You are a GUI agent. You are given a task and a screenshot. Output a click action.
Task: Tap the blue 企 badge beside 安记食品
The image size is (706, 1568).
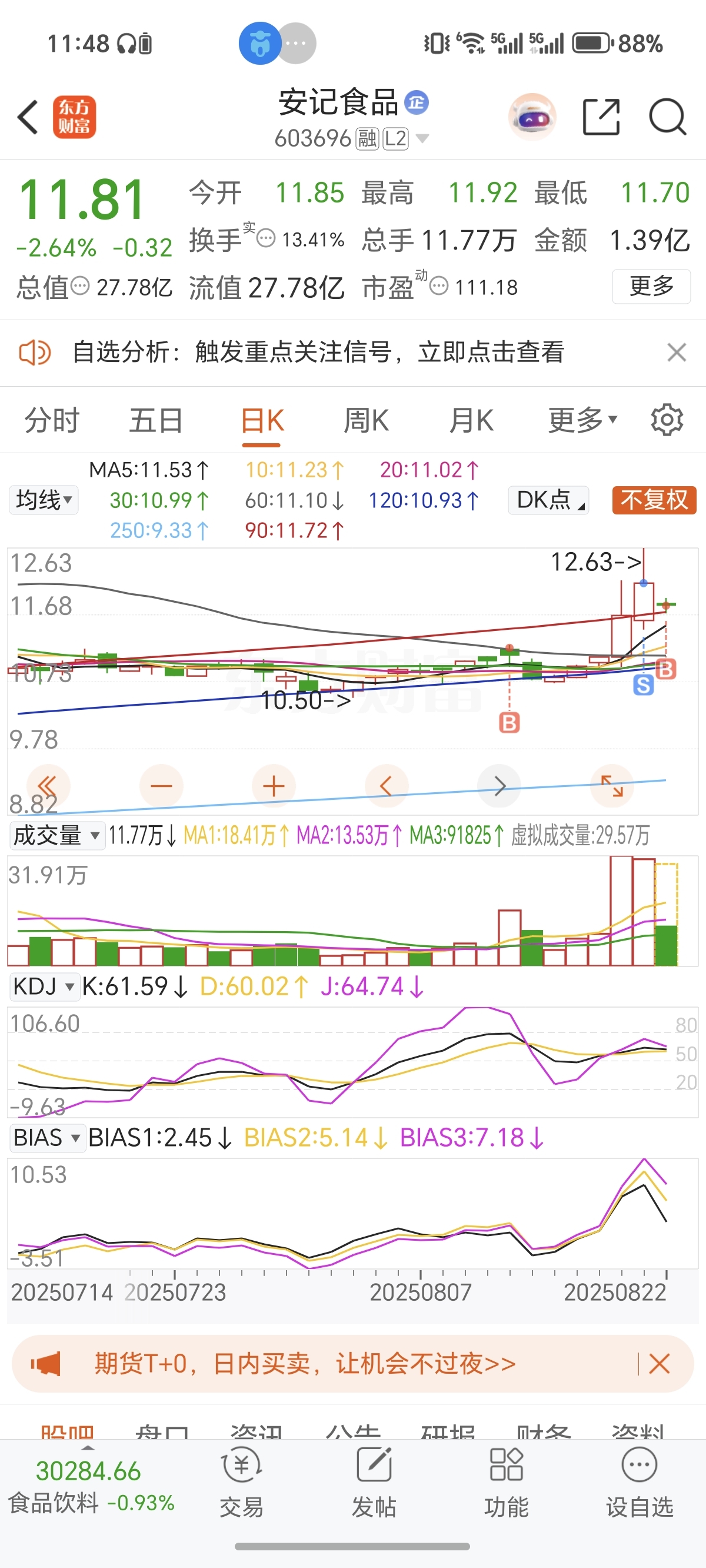tap(417, 102)
